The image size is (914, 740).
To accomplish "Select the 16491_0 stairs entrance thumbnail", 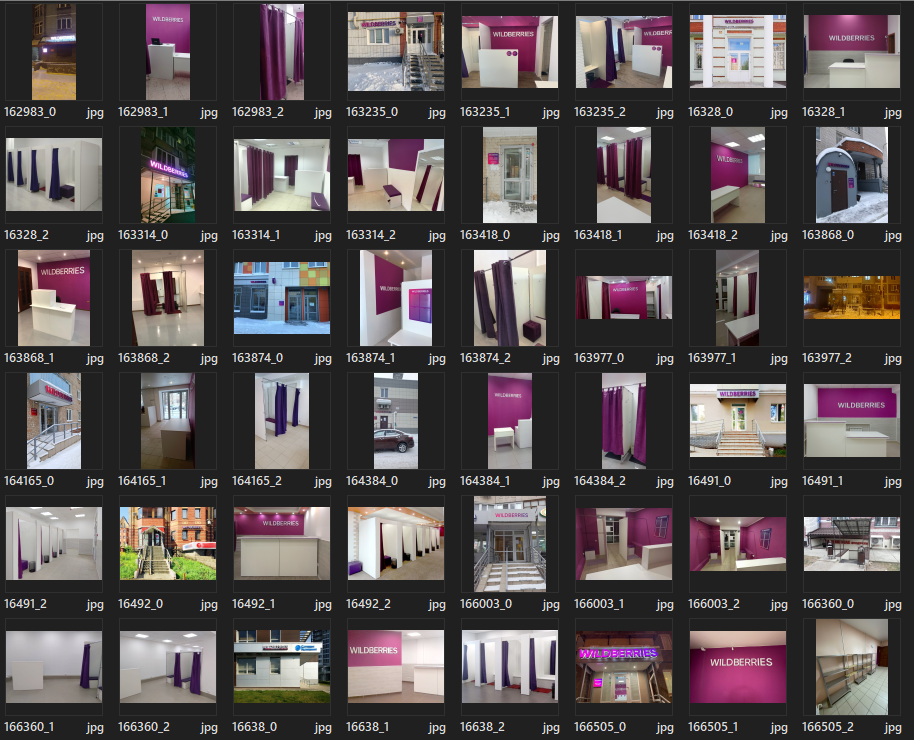I will [x=738, y=421].
